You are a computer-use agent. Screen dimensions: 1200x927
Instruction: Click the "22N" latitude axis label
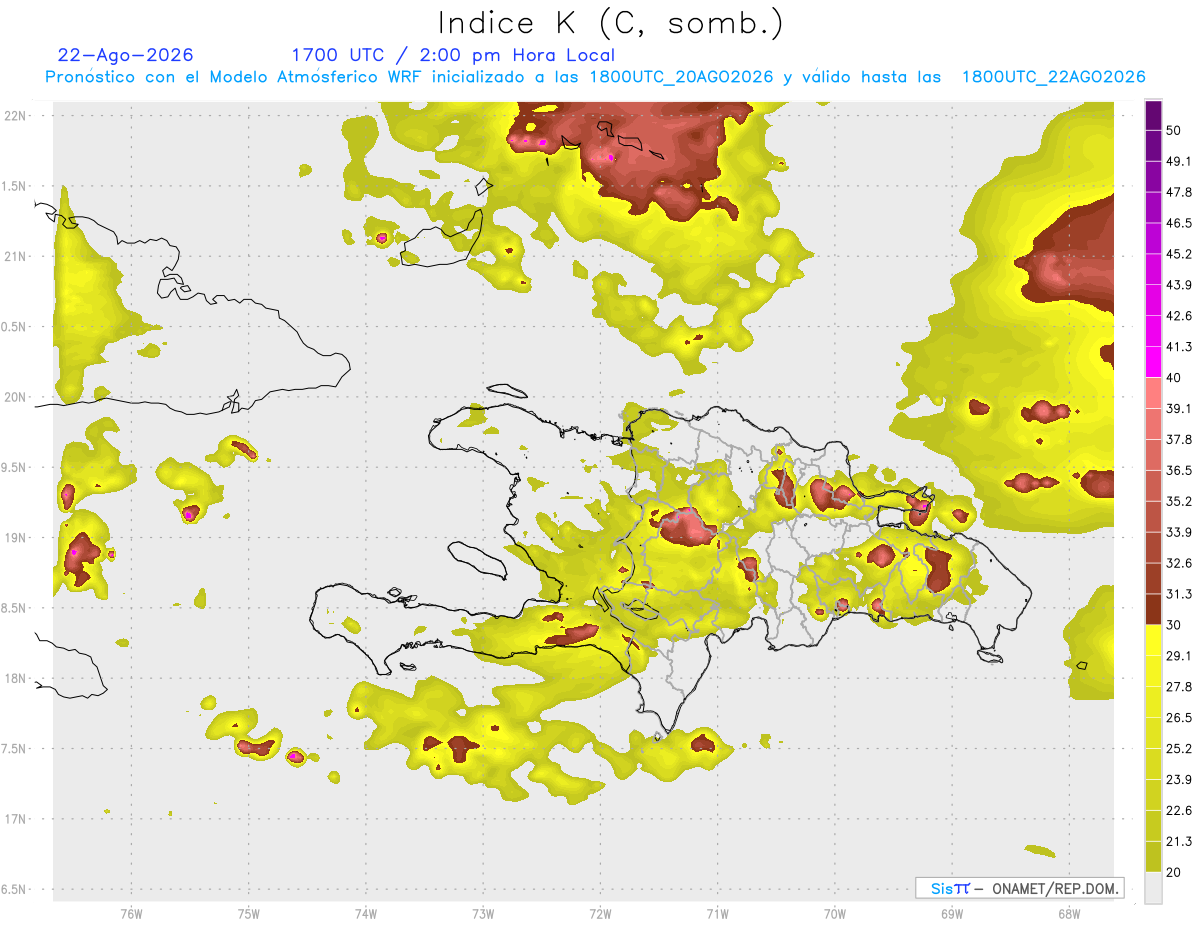pos(15,116)
